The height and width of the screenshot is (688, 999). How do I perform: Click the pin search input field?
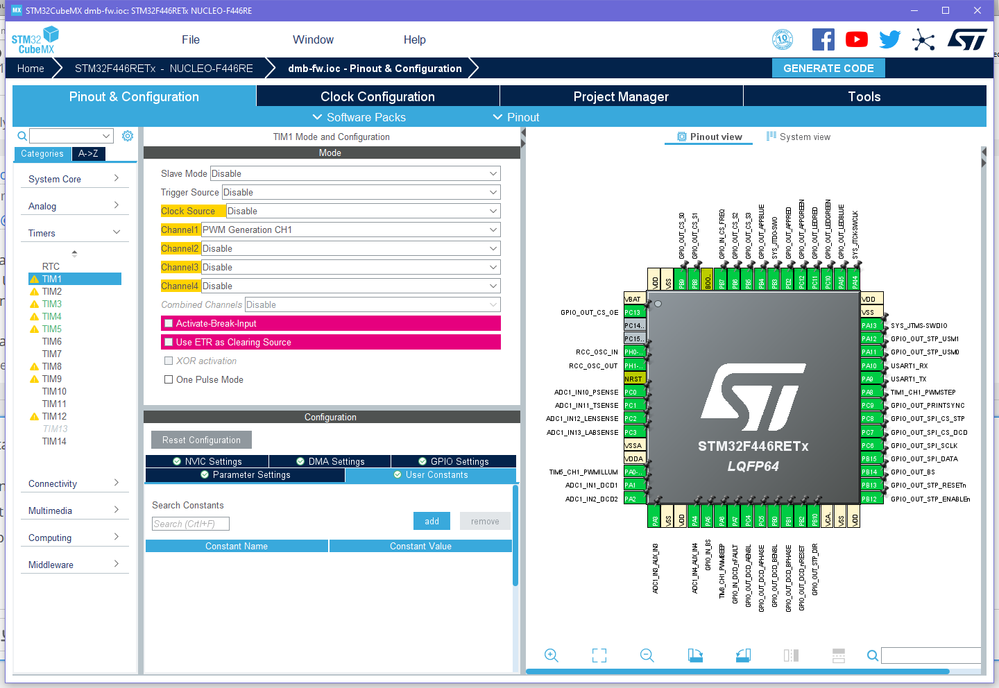click(931, 656)
